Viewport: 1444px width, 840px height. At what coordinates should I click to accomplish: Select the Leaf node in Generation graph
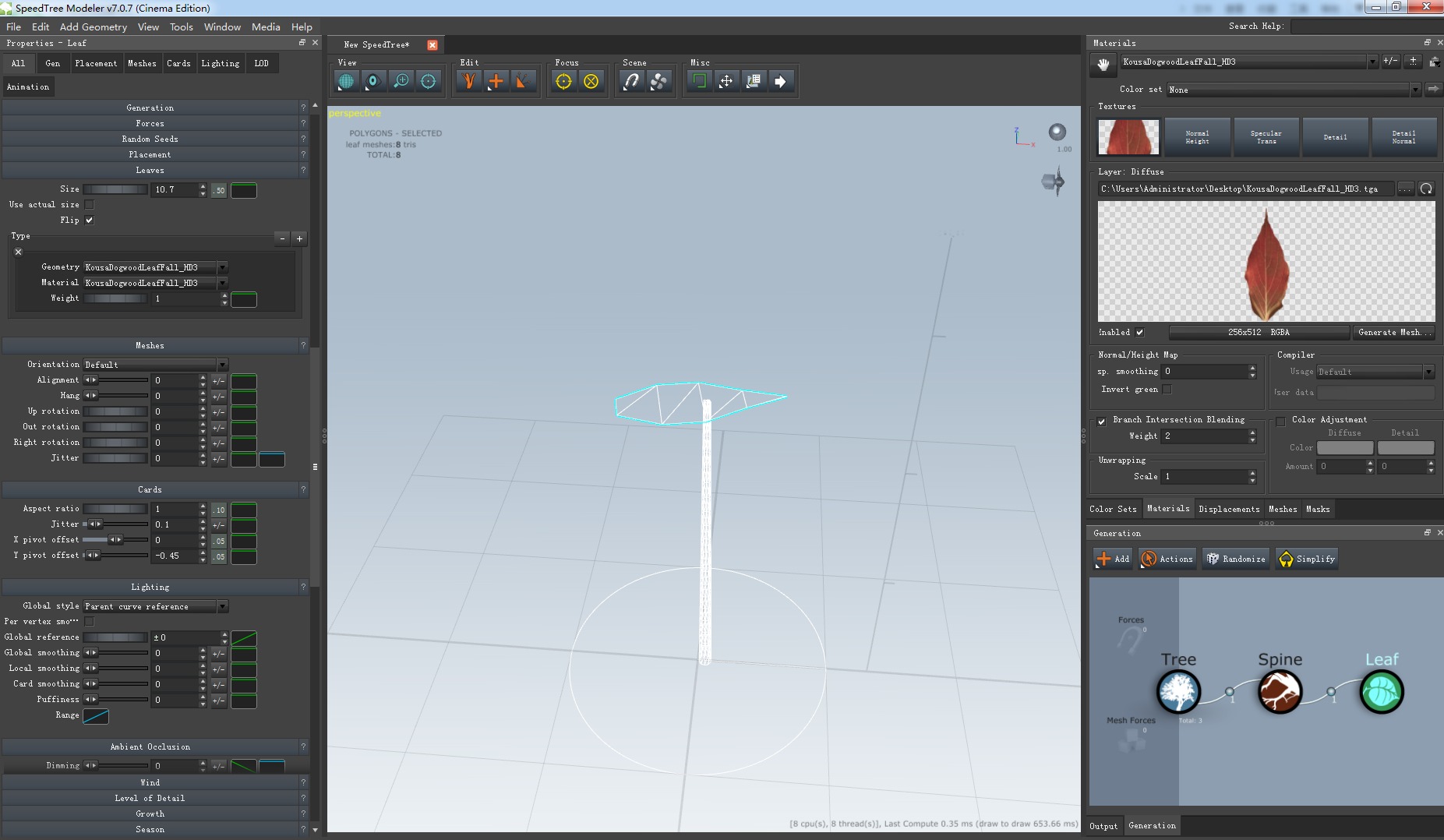tap(1382, 692)
